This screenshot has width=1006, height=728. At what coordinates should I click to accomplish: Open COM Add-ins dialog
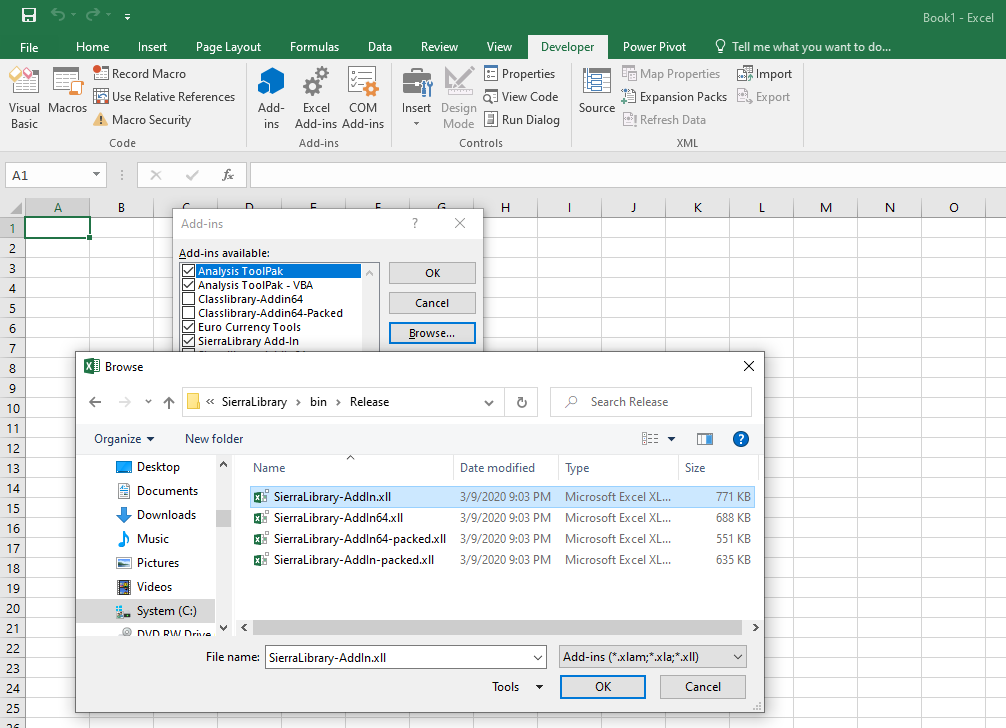[363, 98]
